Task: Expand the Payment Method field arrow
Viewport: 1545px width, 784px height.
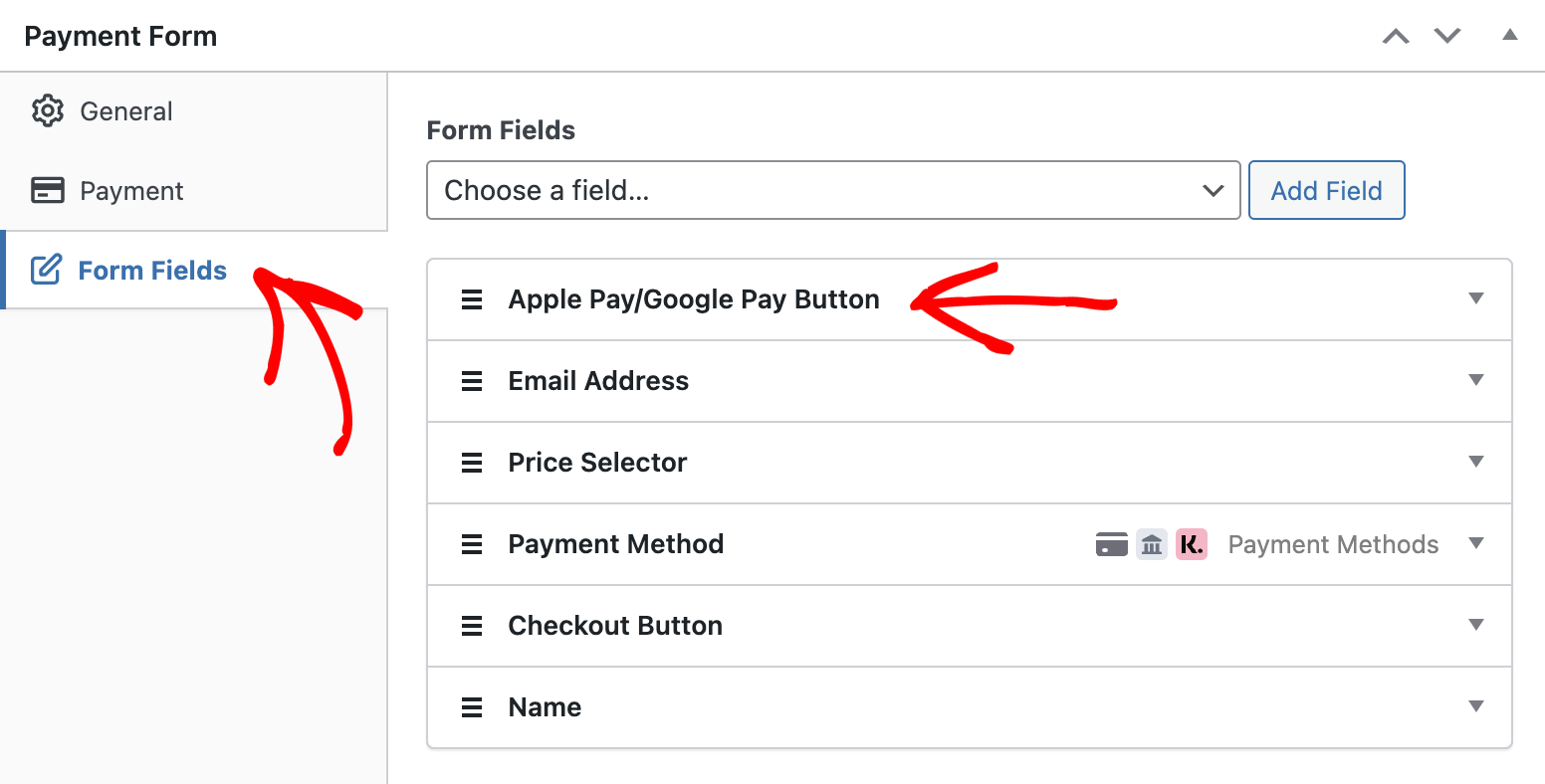Action: 1476,543
